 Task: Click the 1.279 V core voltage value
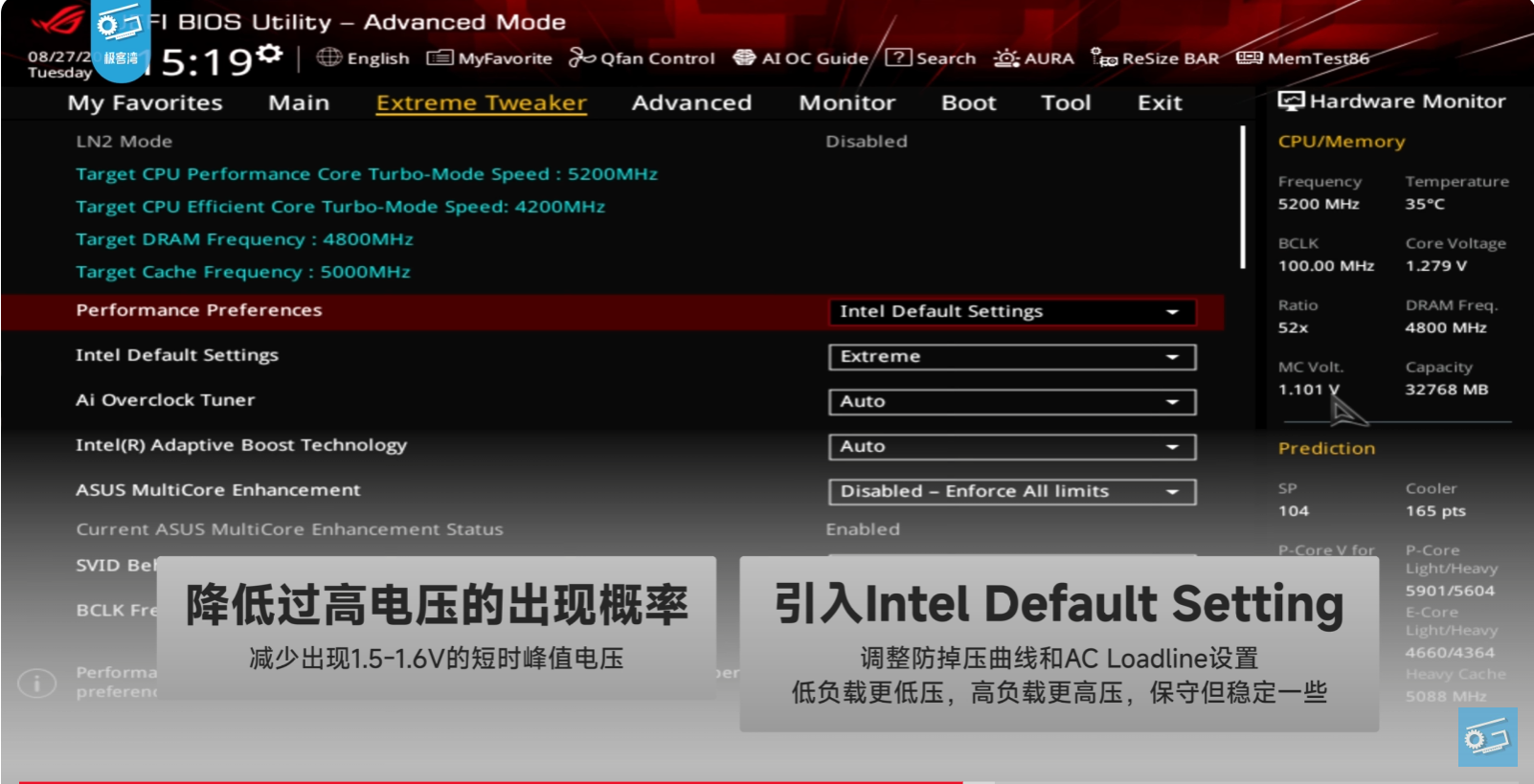click(1436, 266)
